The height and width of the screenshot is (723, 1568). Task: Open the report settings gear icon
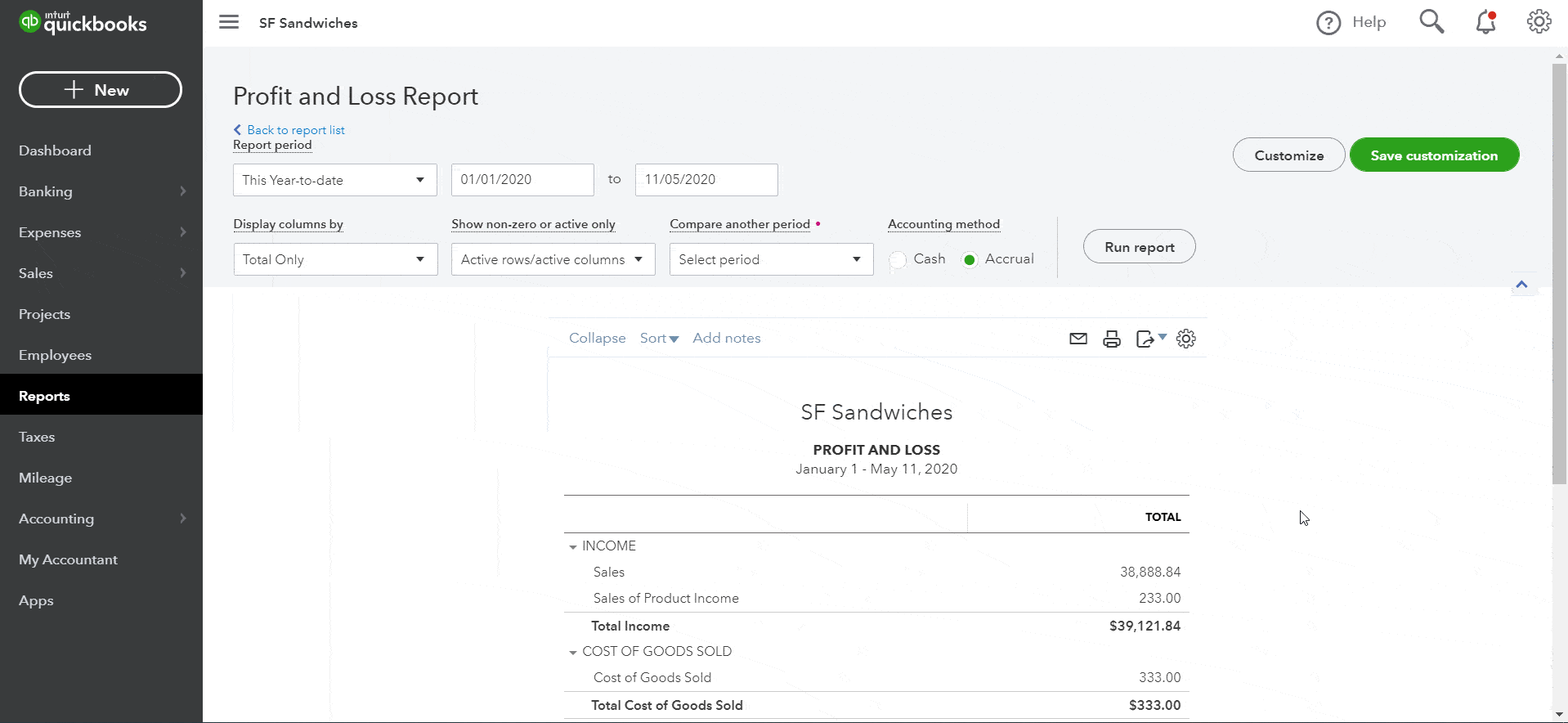pos(1186,339)
